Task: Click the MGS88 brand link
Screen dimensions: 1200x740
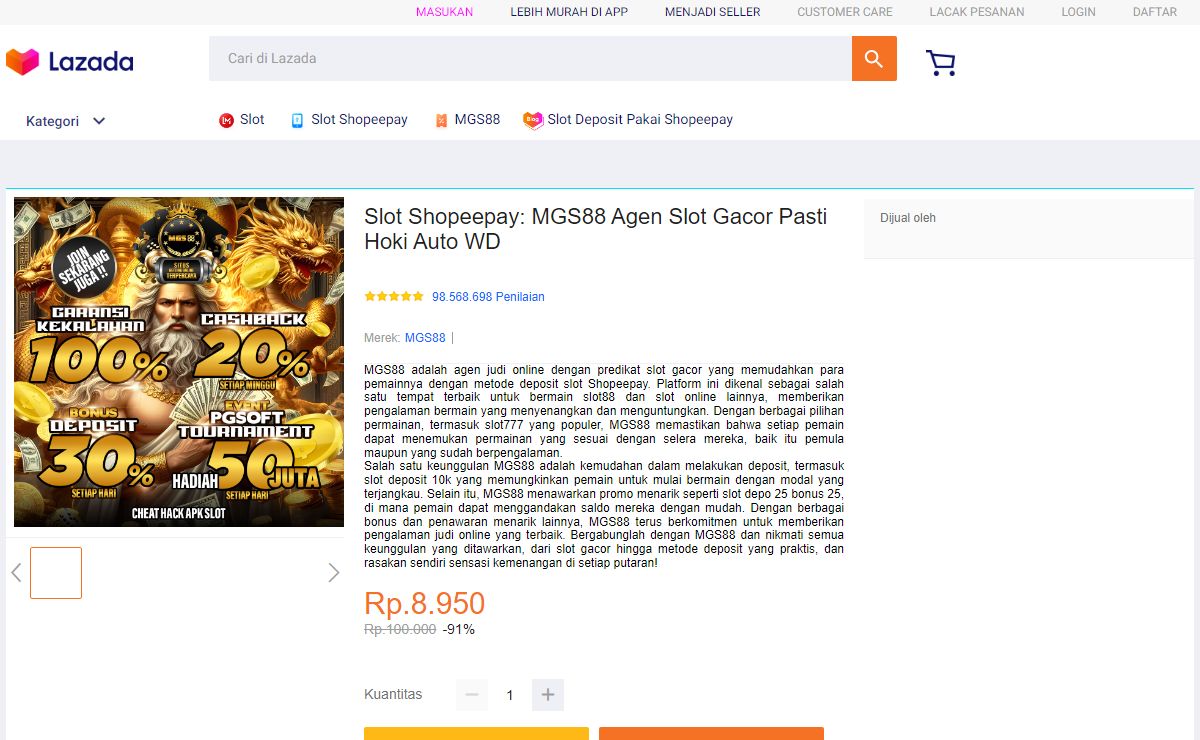Action: (425, 338)
